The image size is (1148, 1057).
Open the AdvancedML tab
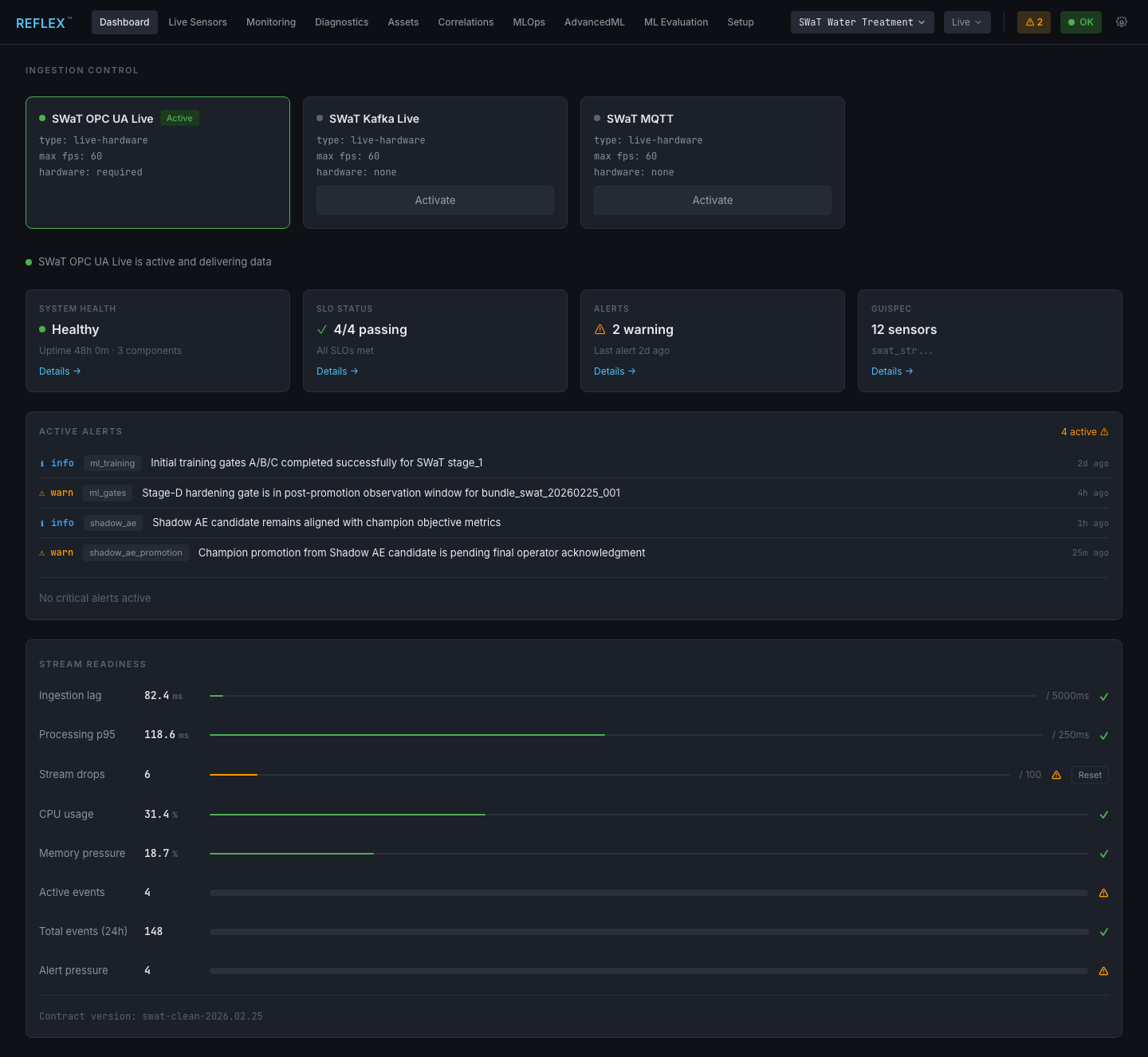(x=595, y=22)
